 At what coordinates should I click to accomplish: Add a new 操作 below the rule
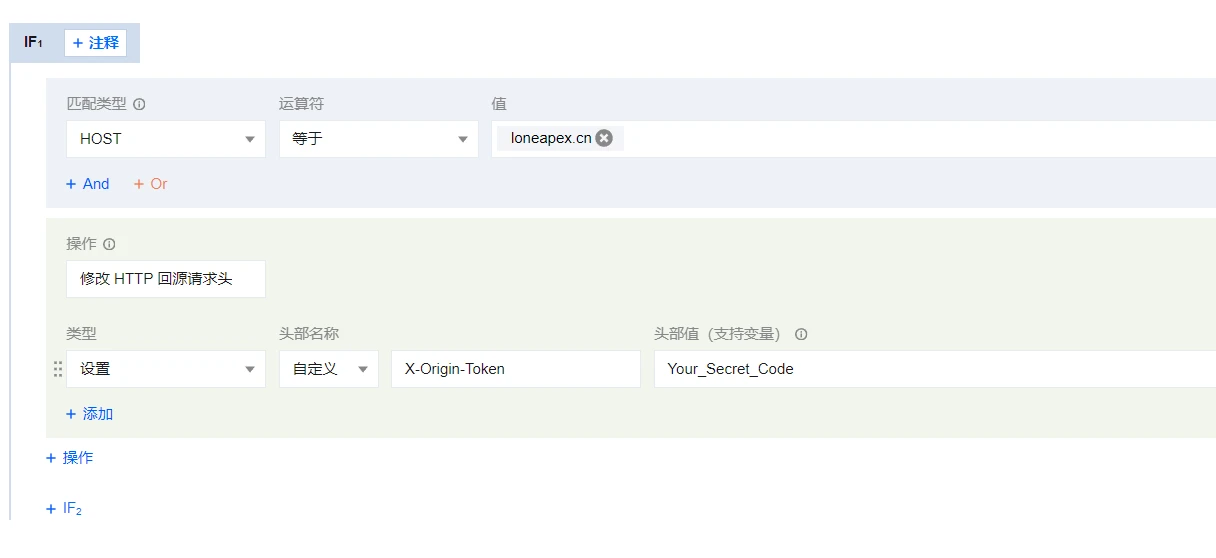point(70,458)
